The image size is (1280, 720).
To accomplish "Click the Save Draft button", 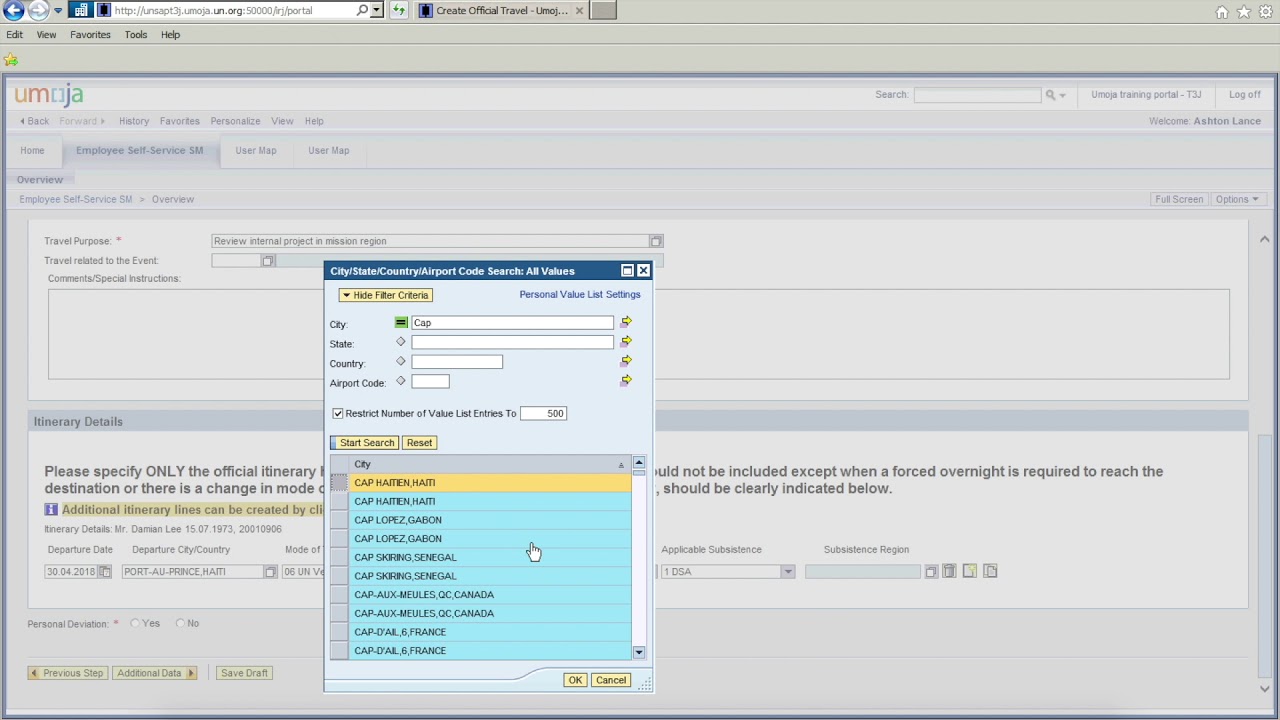I will [x=244, y=673].
